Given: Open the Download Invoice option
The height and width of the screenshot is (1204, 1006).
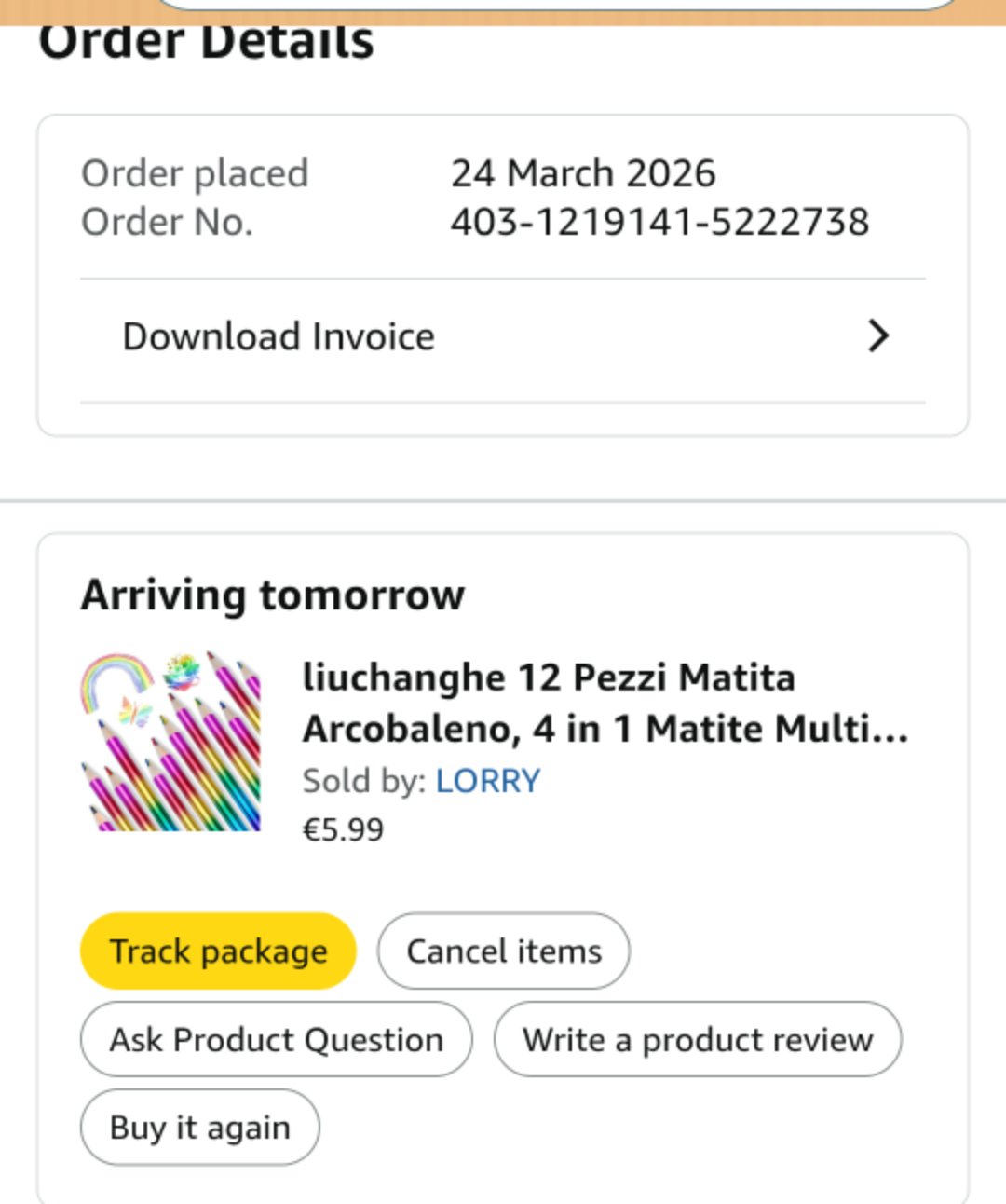Looking at the screenshot, I should [279, 336].
